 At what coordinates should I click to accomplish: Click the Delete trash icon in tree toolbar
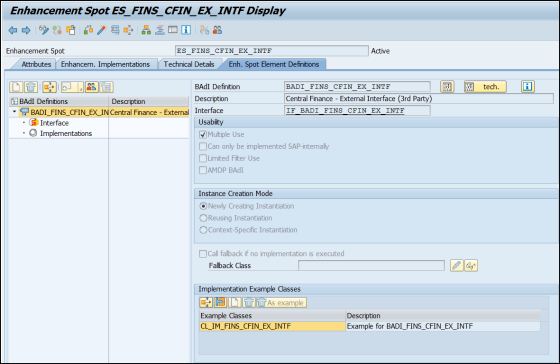(31, 87)
